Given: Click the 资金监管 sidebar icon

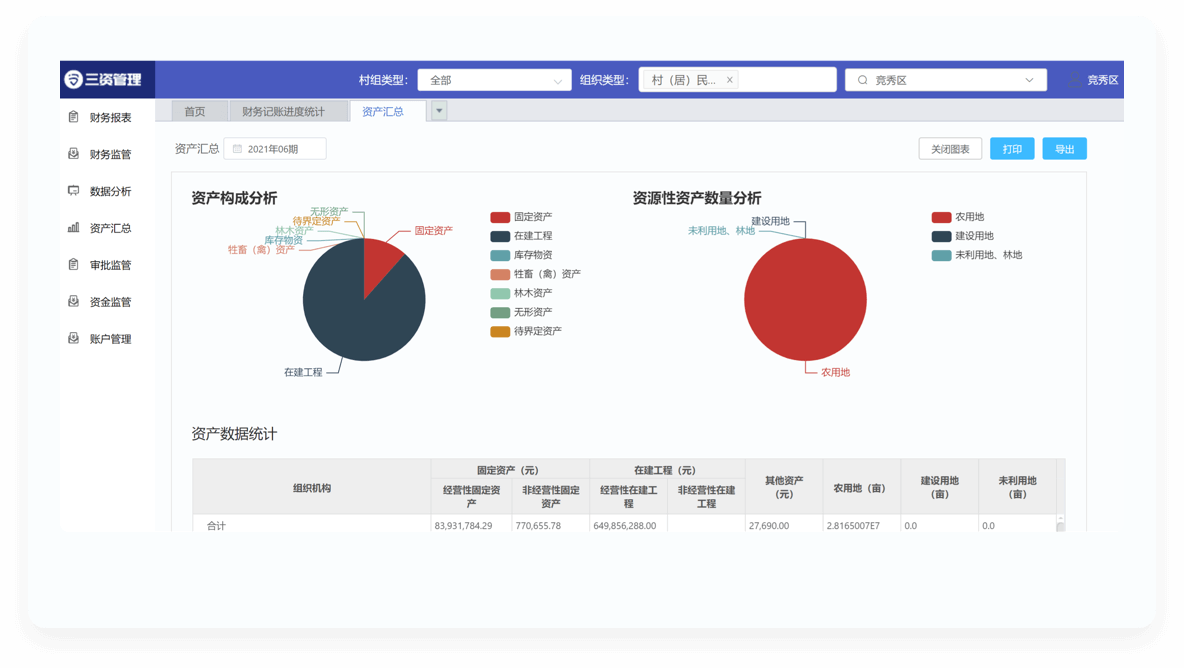Looking at the screenshot, I should [x=73, y=302].
